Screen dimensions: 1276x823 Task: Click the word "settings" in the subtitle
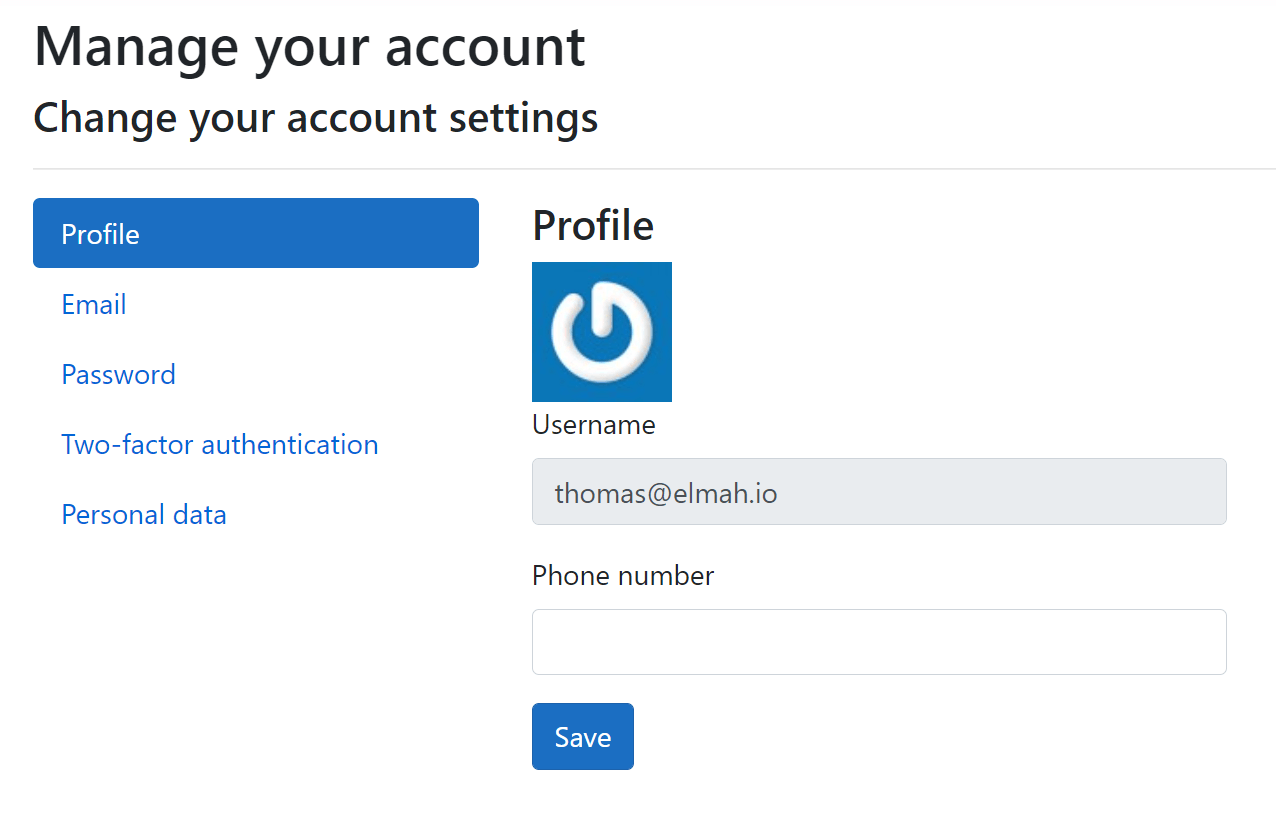click(523, 118)
